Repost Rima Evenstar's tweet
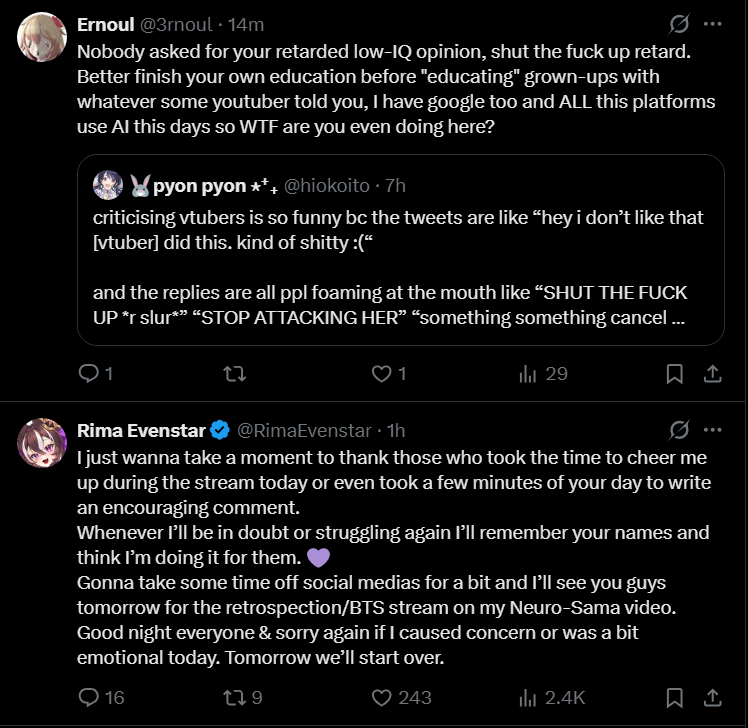The height and width of the screenshot is (728, 748). 233,697
